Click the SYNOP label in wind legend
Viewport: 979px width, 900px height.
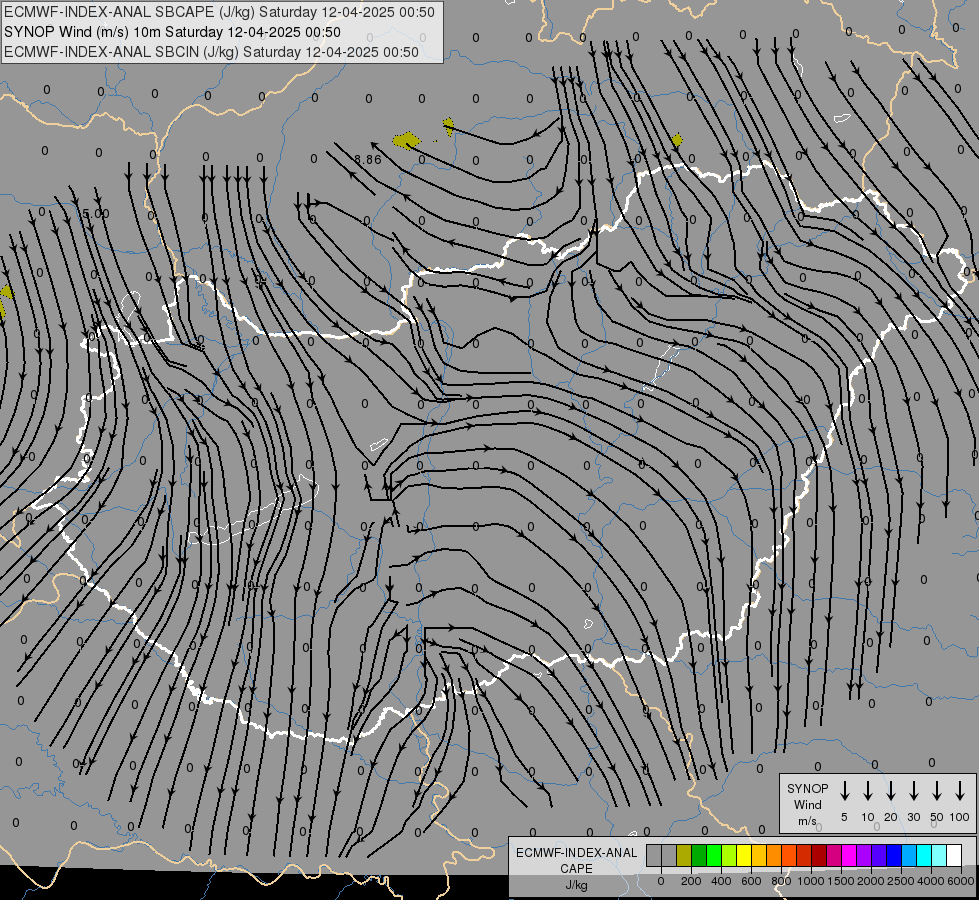point(807,789)
